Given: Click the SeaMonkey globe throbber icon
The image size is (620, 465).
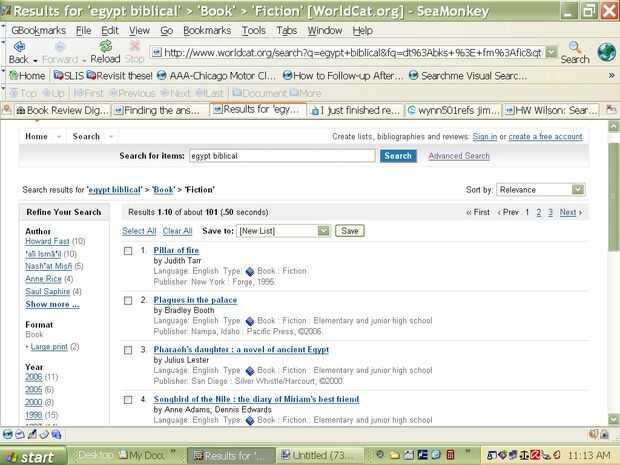Looking at the screenshot, I should (x=606, y=52).
